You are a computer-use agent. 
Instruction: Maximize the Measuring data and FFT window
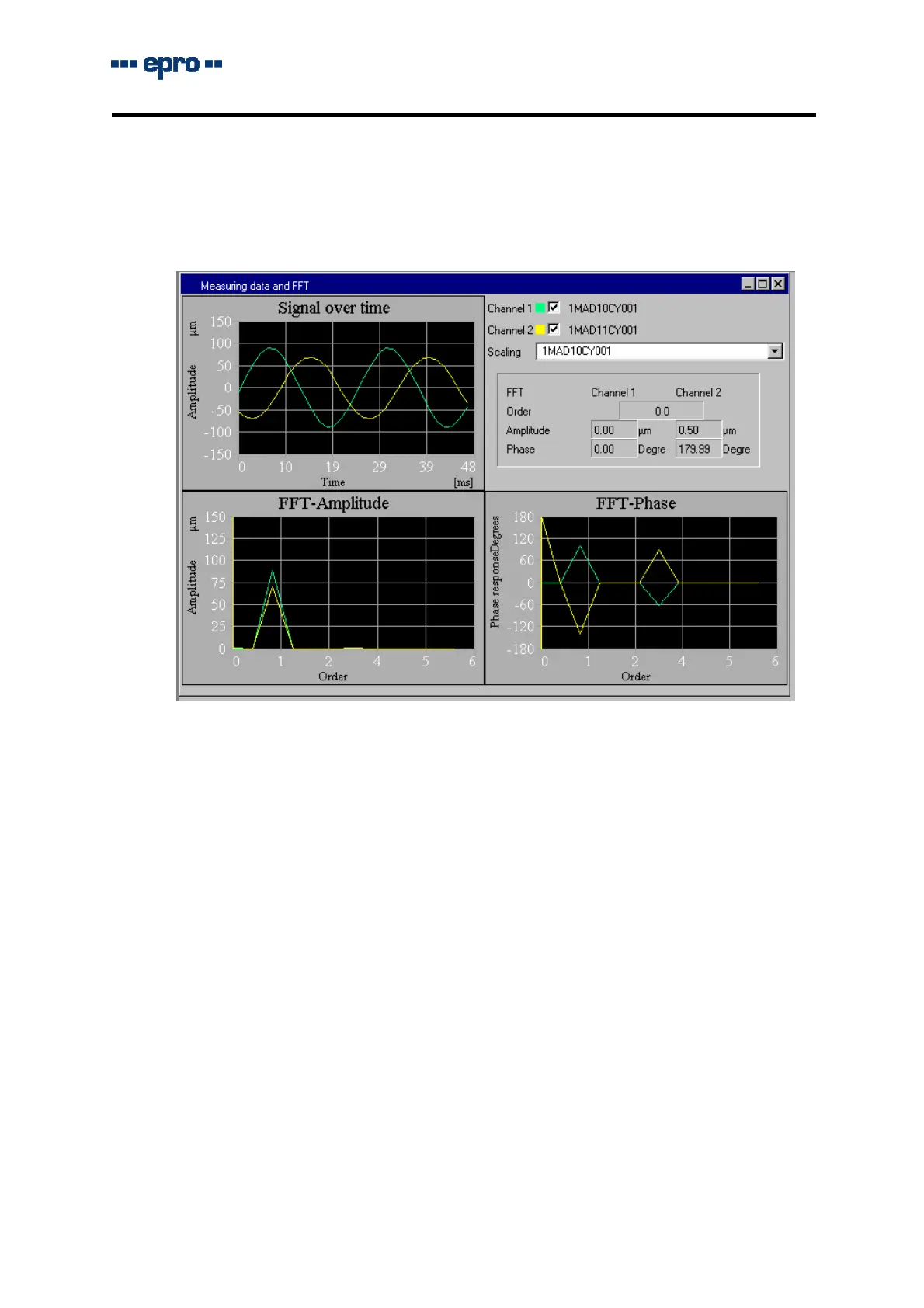pos(762,284)
